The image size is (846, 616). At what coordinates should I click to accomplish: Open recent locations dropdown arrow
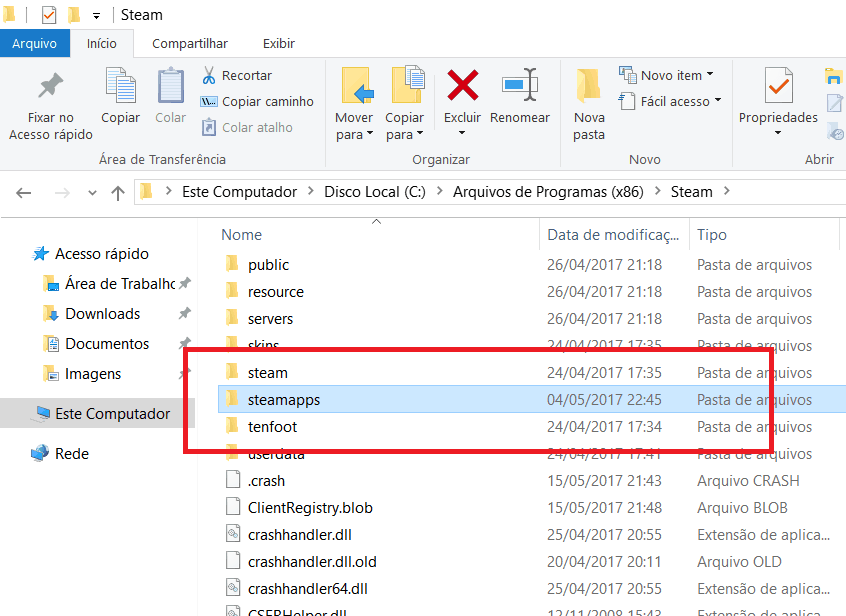pos(92,193)
